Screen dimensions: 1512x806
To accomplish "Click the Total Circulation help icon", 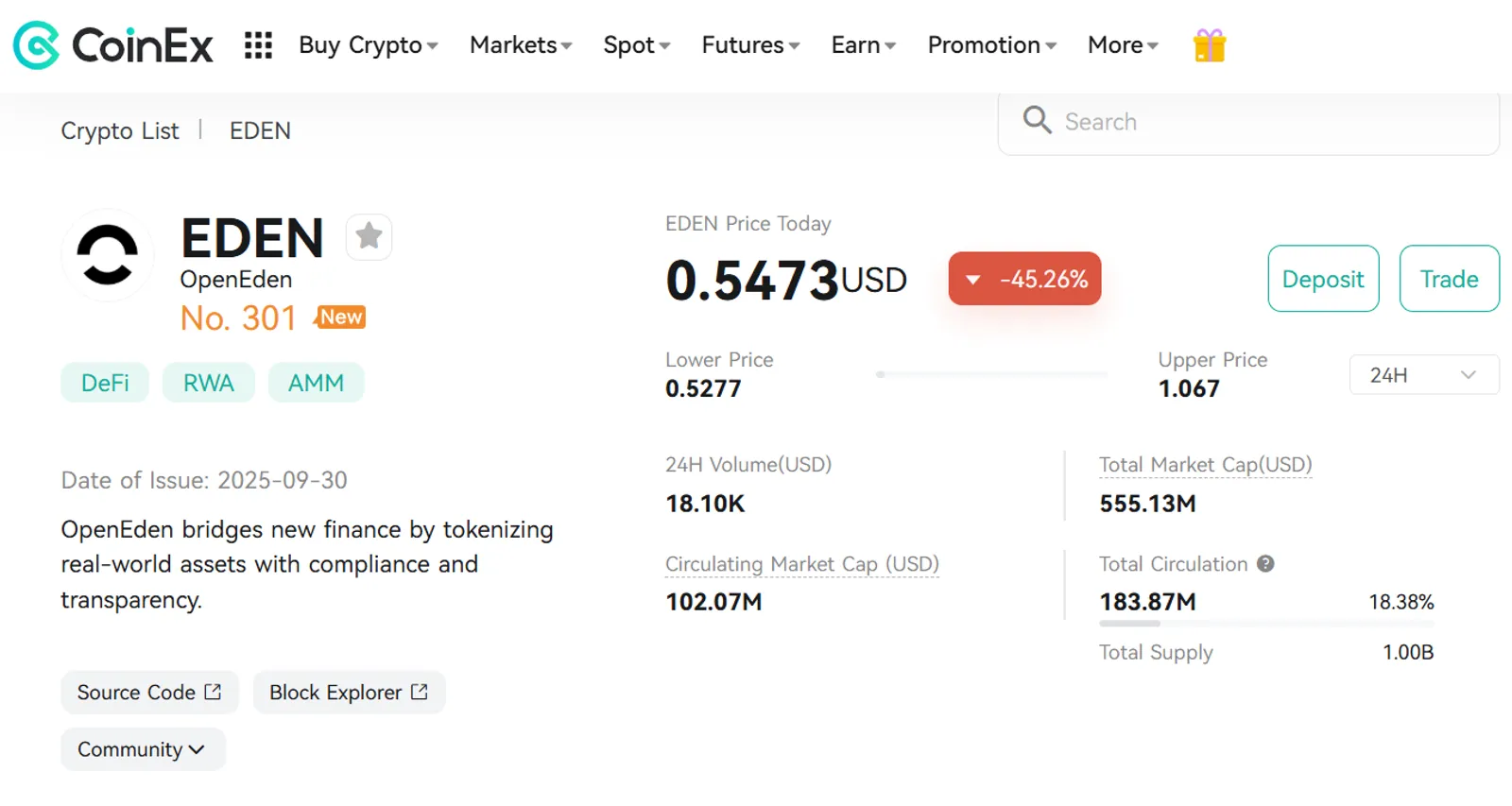I will pyautogui.click(x=1265, y=563).
